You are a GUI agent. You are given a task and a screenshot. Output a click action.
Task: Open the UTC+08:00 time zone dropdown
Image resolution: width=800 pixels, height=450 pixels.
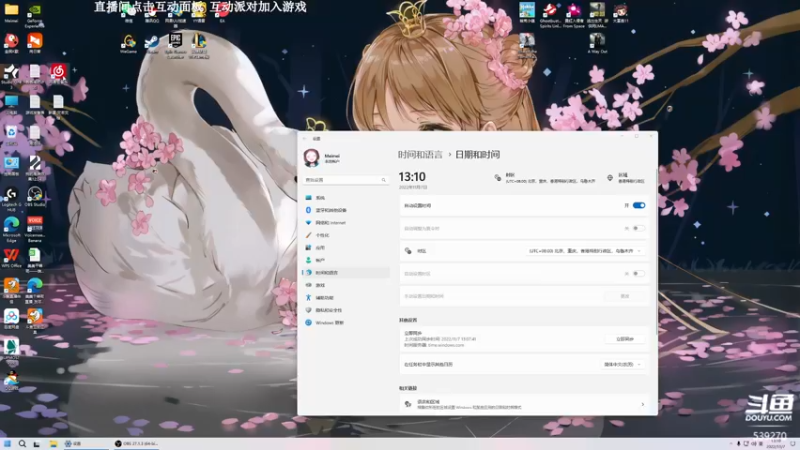[585, 251]
